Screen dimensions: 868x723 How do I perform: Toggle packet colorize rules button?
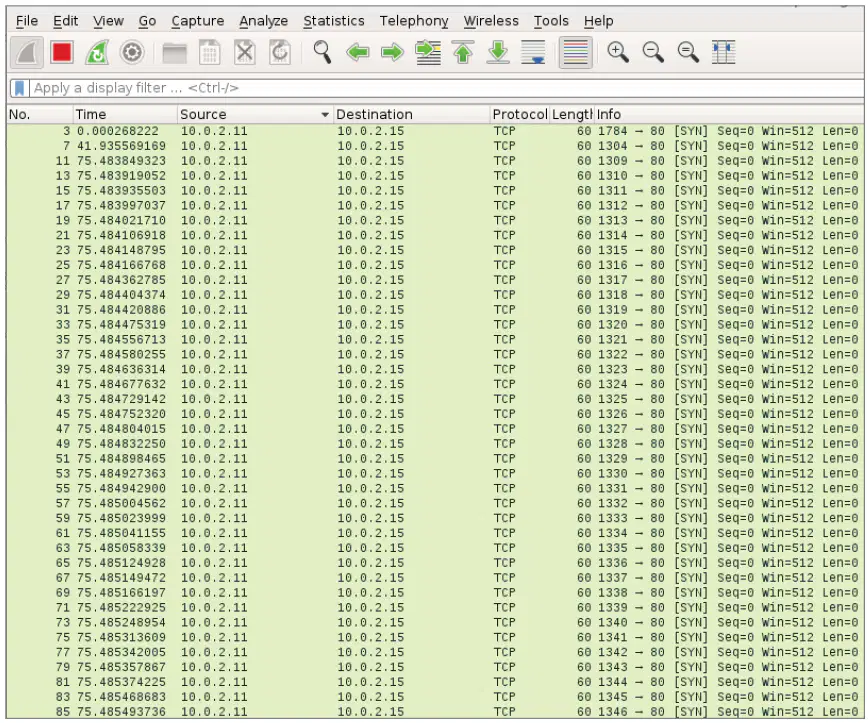tap(575, 53)
